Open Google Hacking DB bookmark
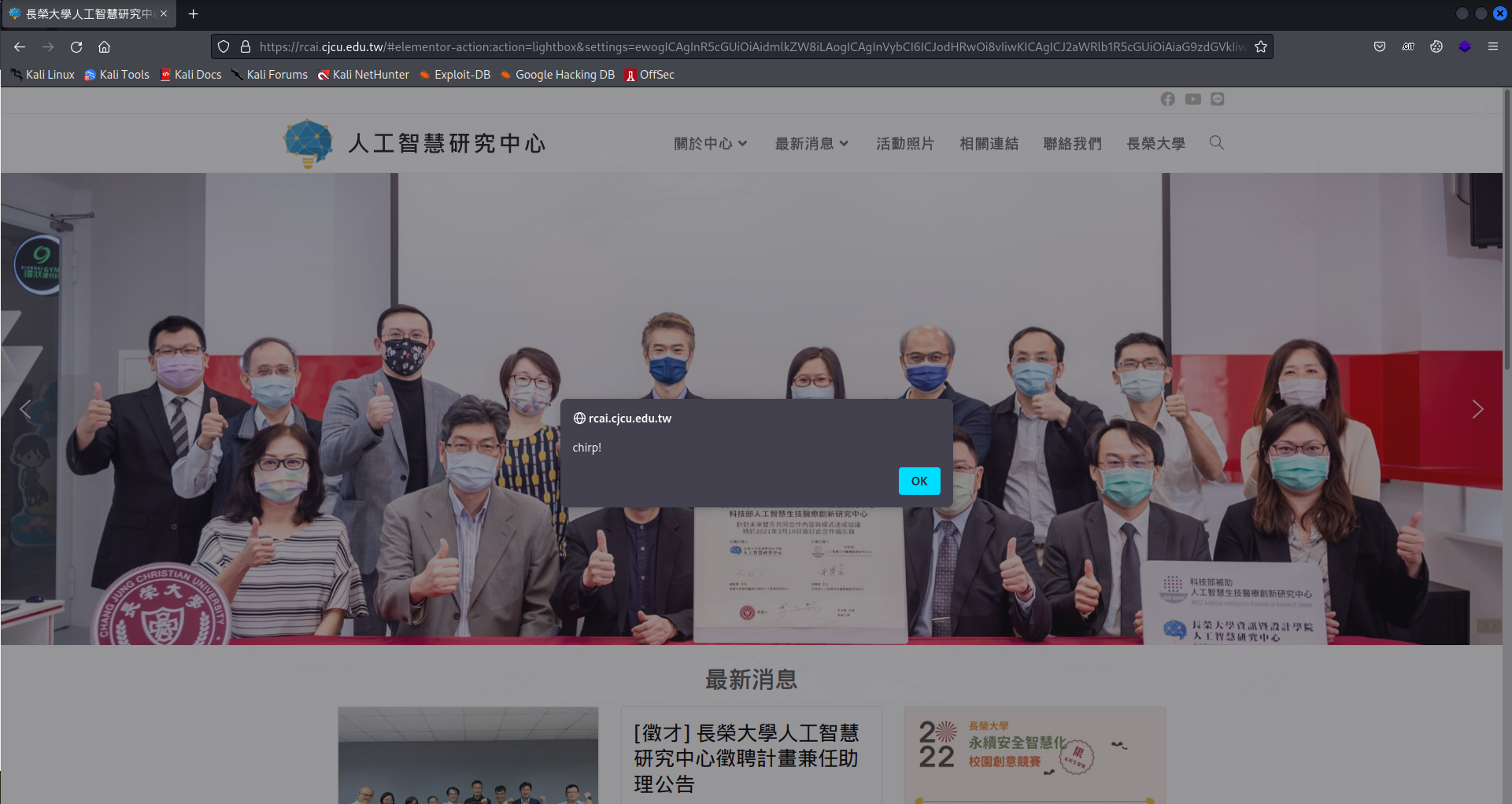 [557, 75]
